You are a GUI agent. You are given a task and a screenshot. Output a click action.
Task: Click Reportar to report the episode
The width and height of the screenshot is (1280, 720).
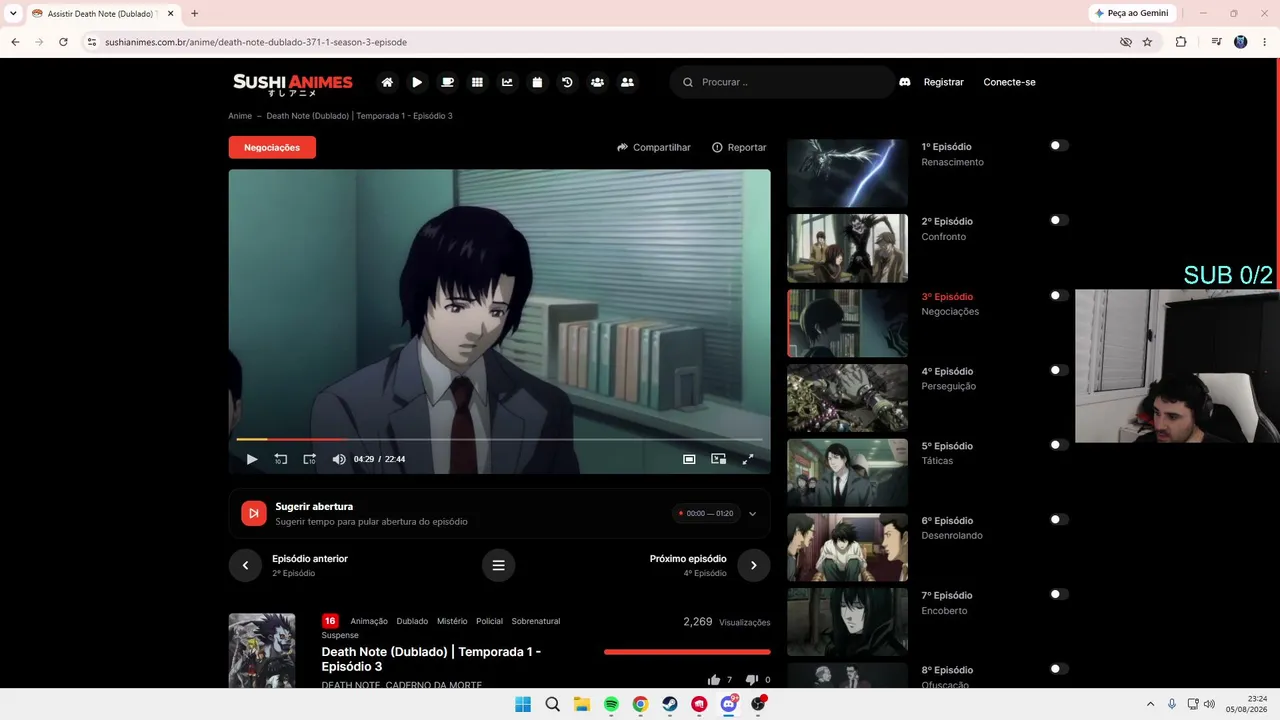739,147
